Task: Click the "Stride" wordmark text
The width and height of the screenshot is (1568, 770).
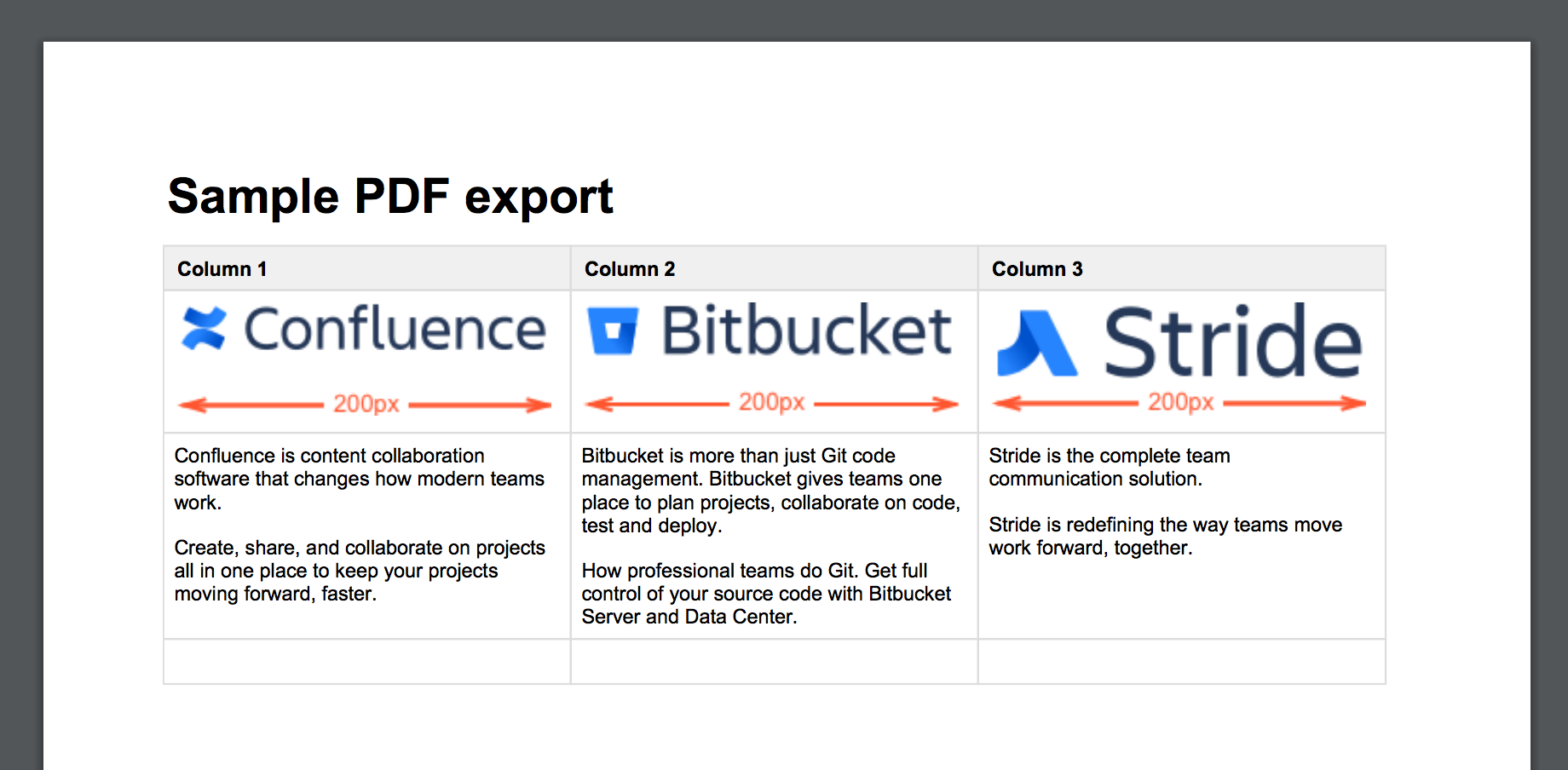Action: (1233, 341)
